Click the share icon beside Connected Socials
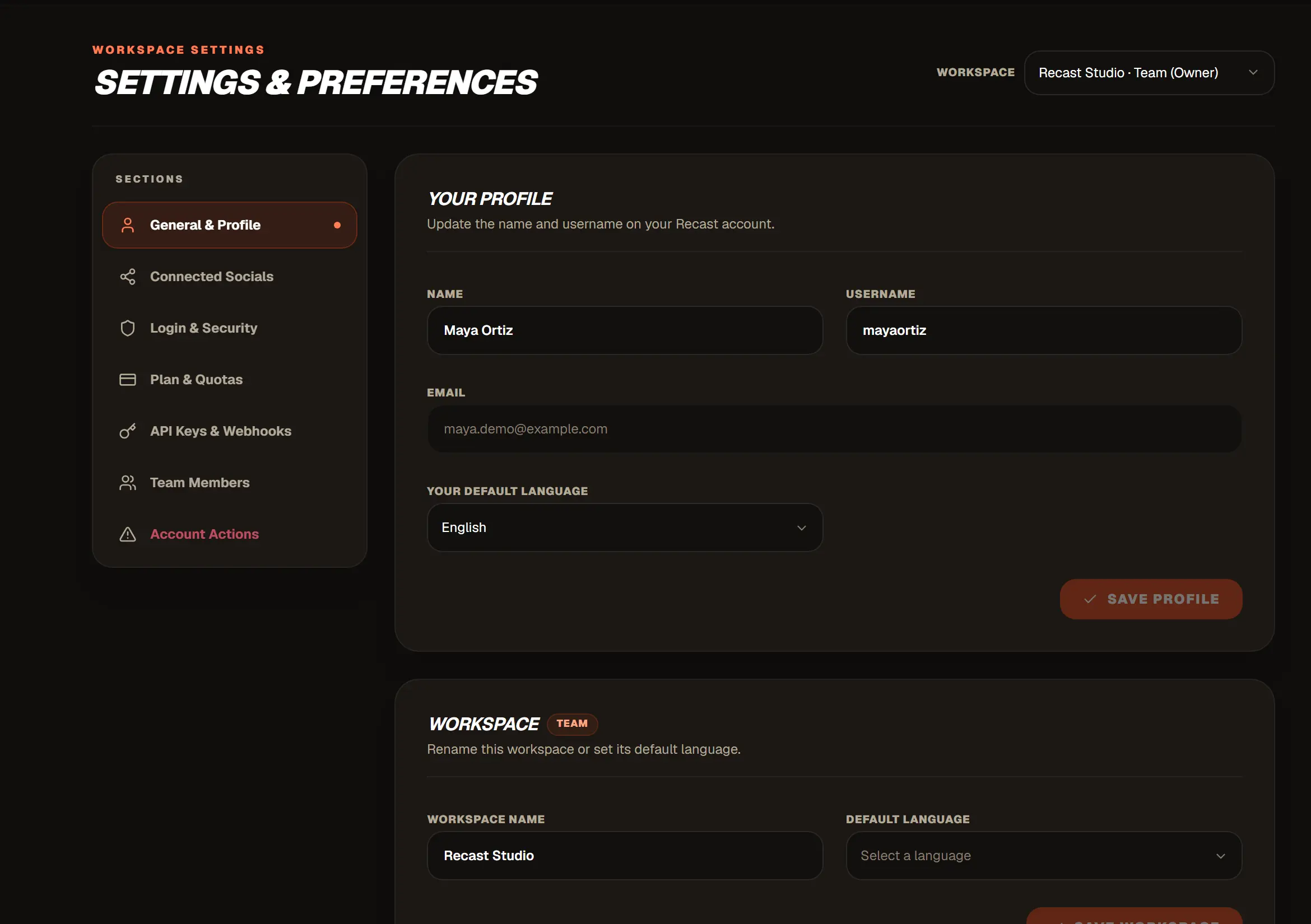Viewport: 1311px width, 924px height. coord(127,277)
